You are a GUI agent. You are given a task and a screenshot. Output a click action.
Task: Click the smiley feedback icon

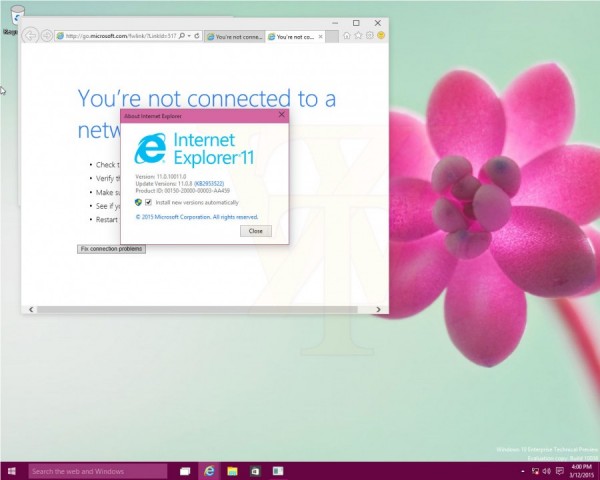pyautogui.click(x=381, y=35)
